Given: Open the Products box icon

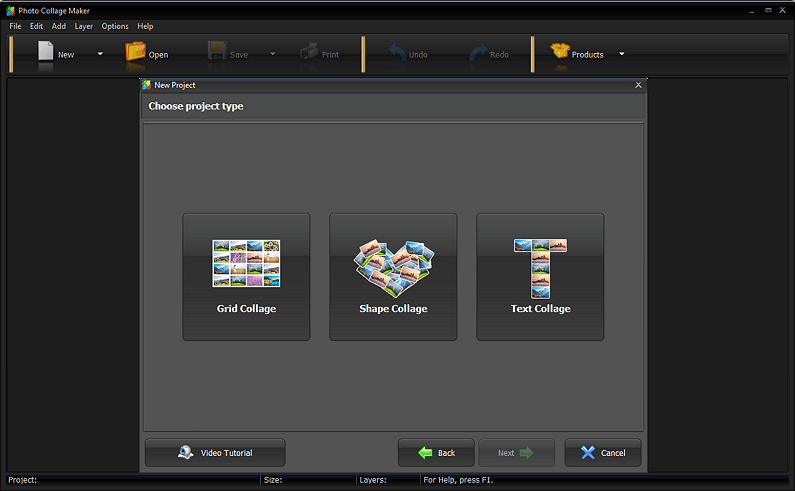Looking at the screenshot, I should pos(560,50).
